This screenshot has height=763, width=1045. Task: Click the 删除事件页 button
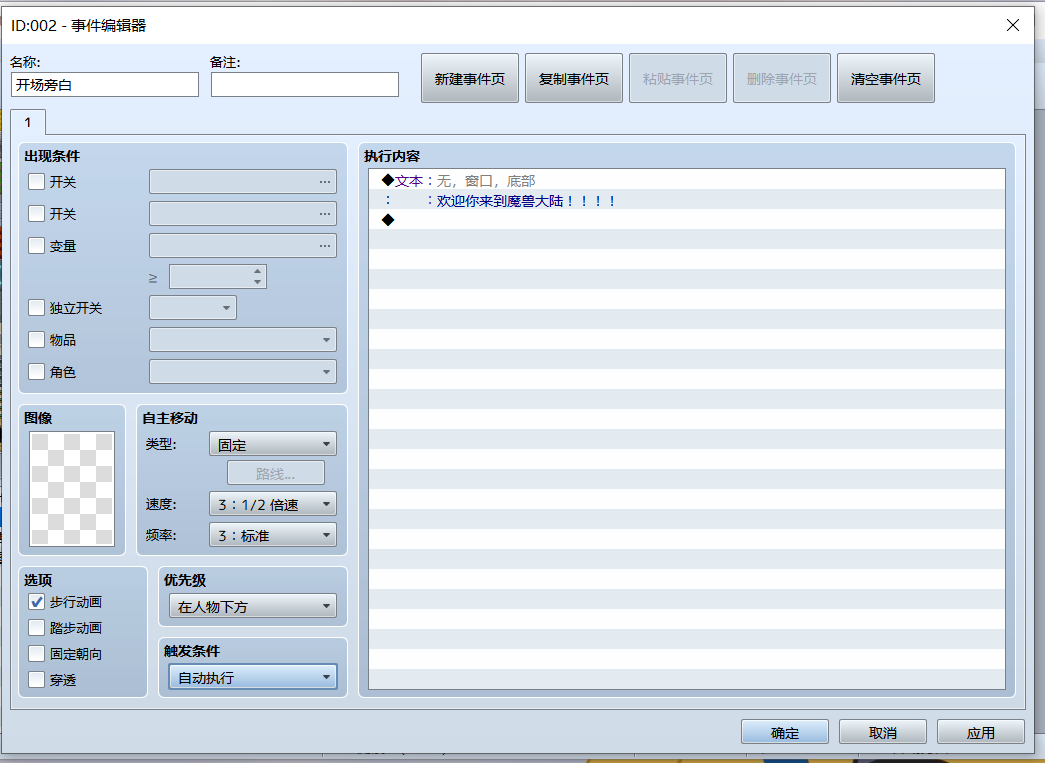pos(782,79)
